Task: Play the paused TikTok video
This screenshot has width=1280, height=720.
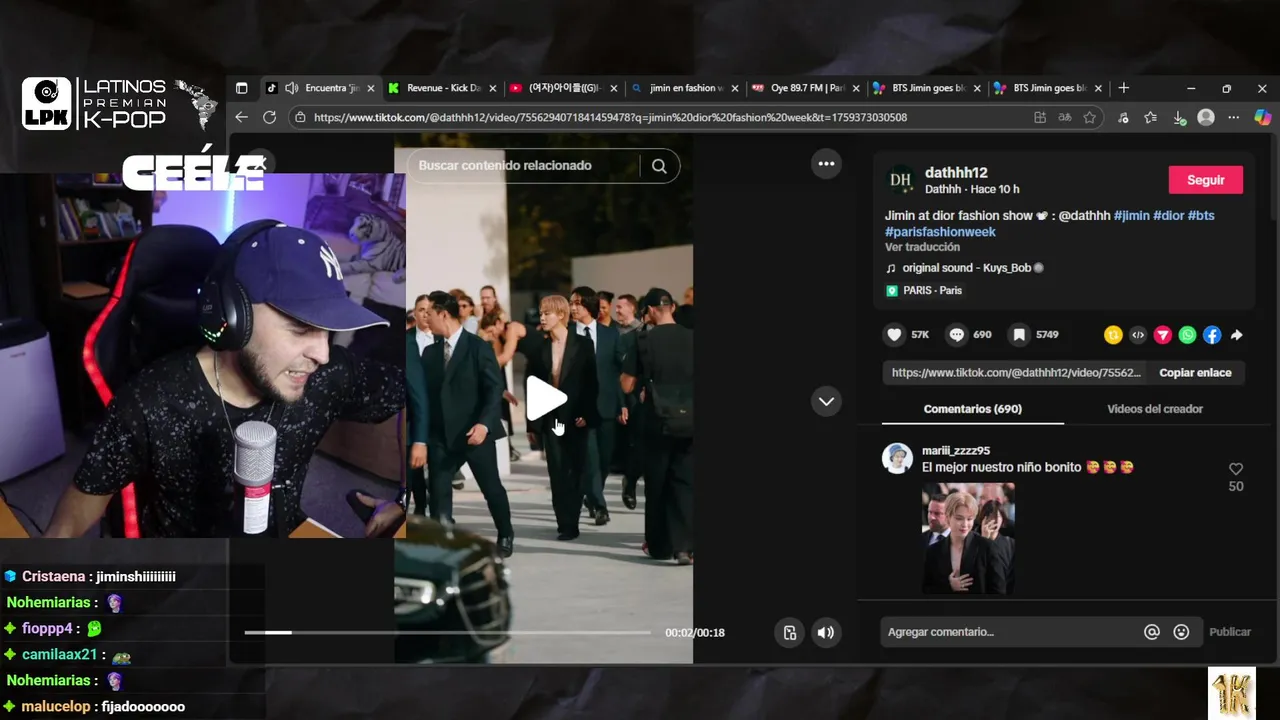Action: click(546, 399)
